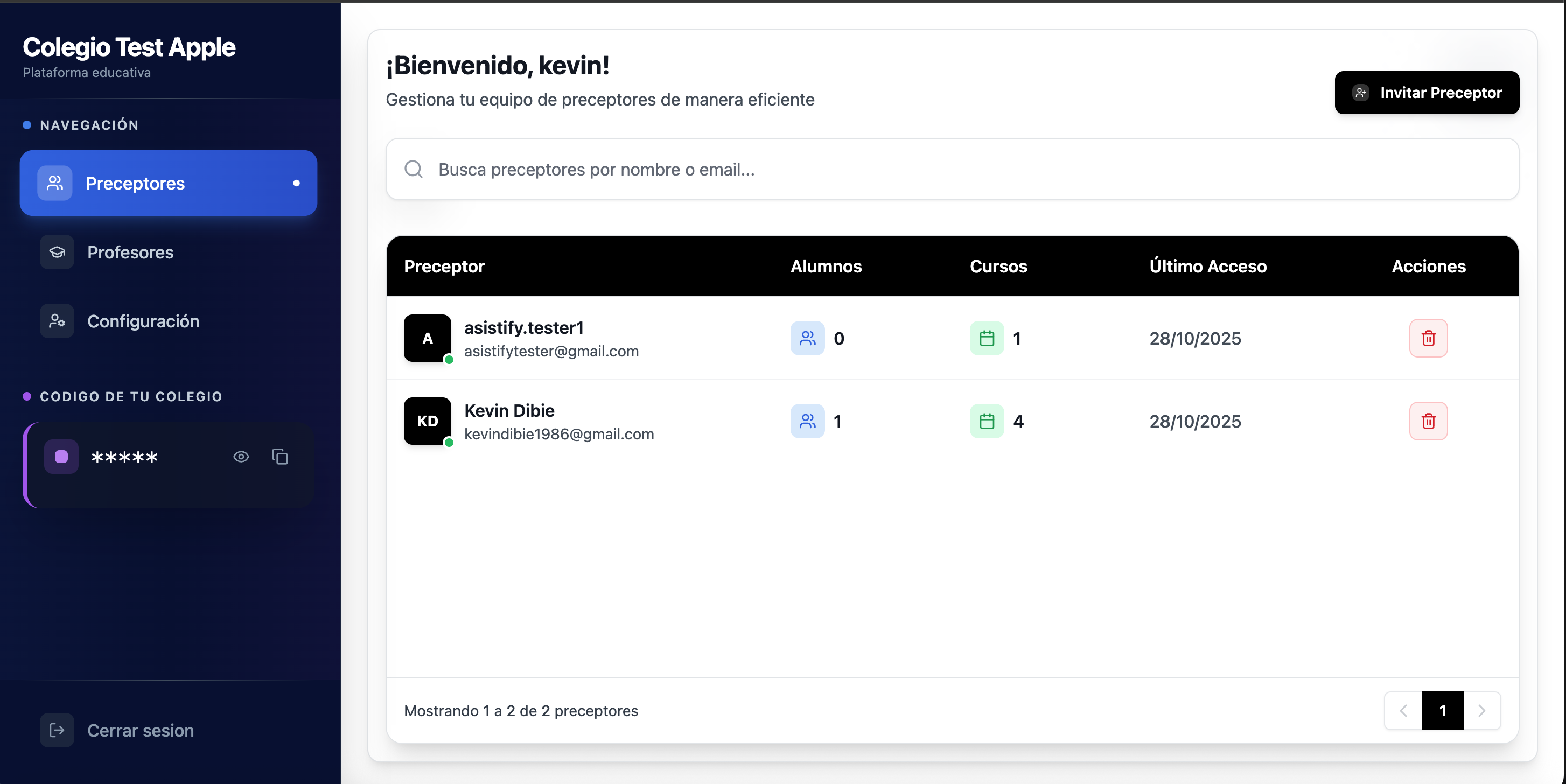
Task: Click the preceptor search input field
Action: (730, 170)
